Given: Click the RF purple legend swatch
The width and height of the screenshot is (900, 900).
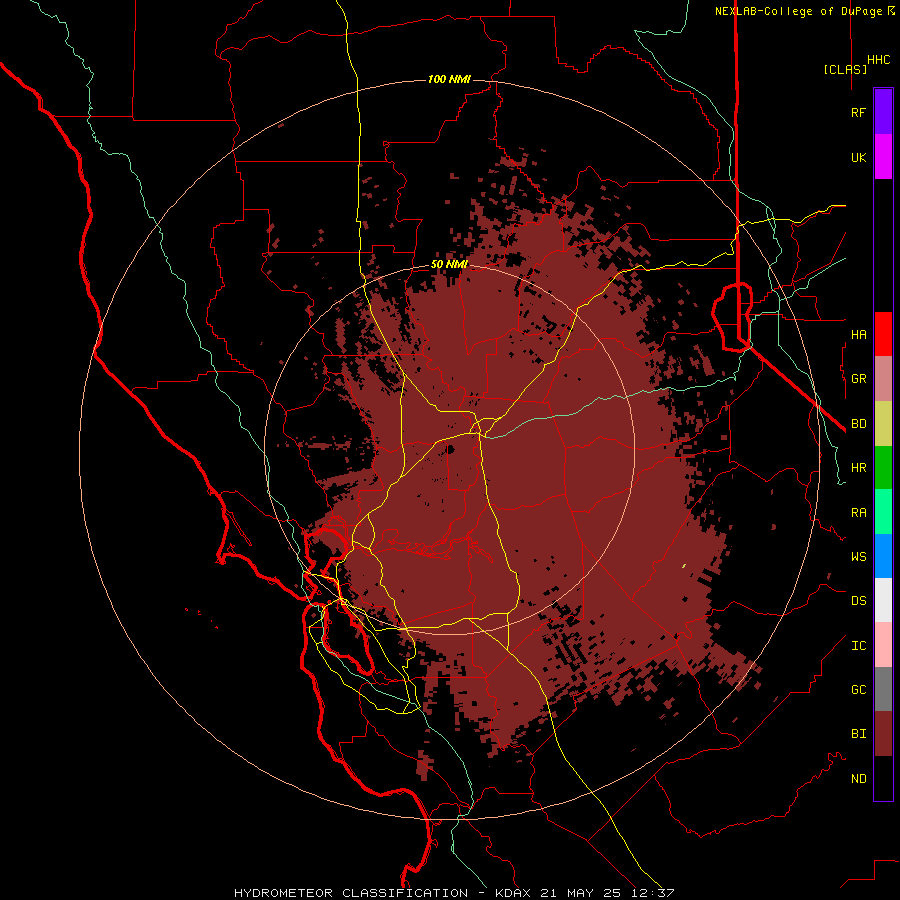Looking at the screenshot, I should [x=883, y=112].
